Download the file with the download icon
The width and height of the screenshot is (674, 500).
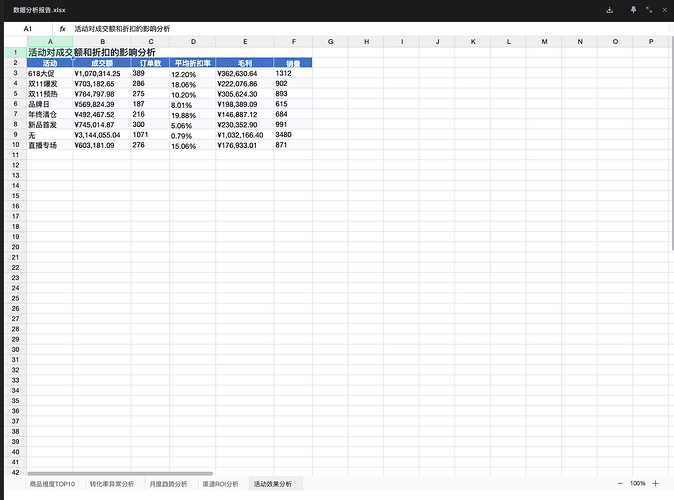(609, 10)
